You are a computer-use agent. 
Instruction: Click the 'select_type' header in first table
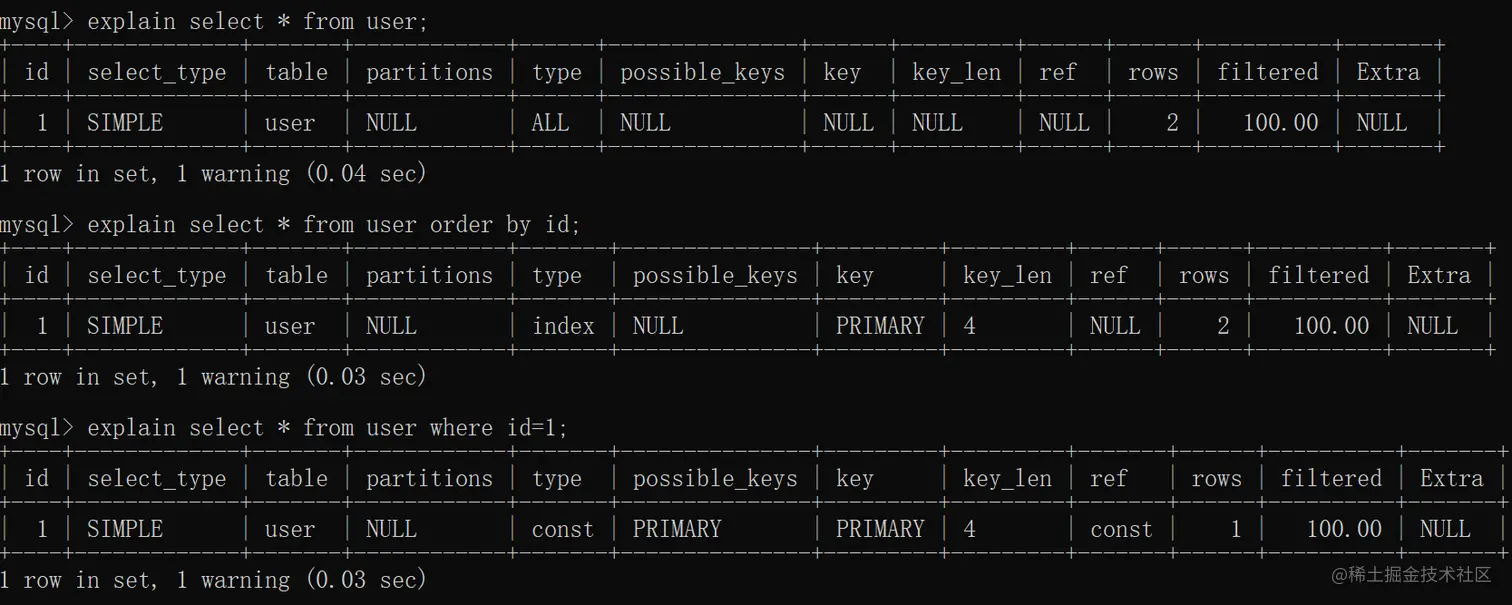[x=157, y=72]
